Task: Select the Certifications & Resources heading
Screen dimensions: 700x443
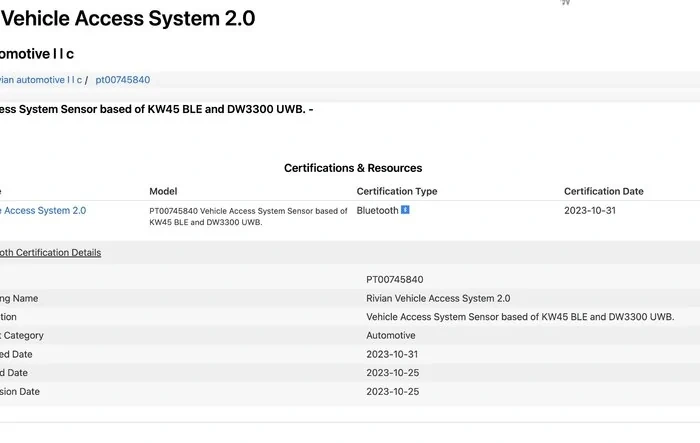Action: (x=353, y=168)
